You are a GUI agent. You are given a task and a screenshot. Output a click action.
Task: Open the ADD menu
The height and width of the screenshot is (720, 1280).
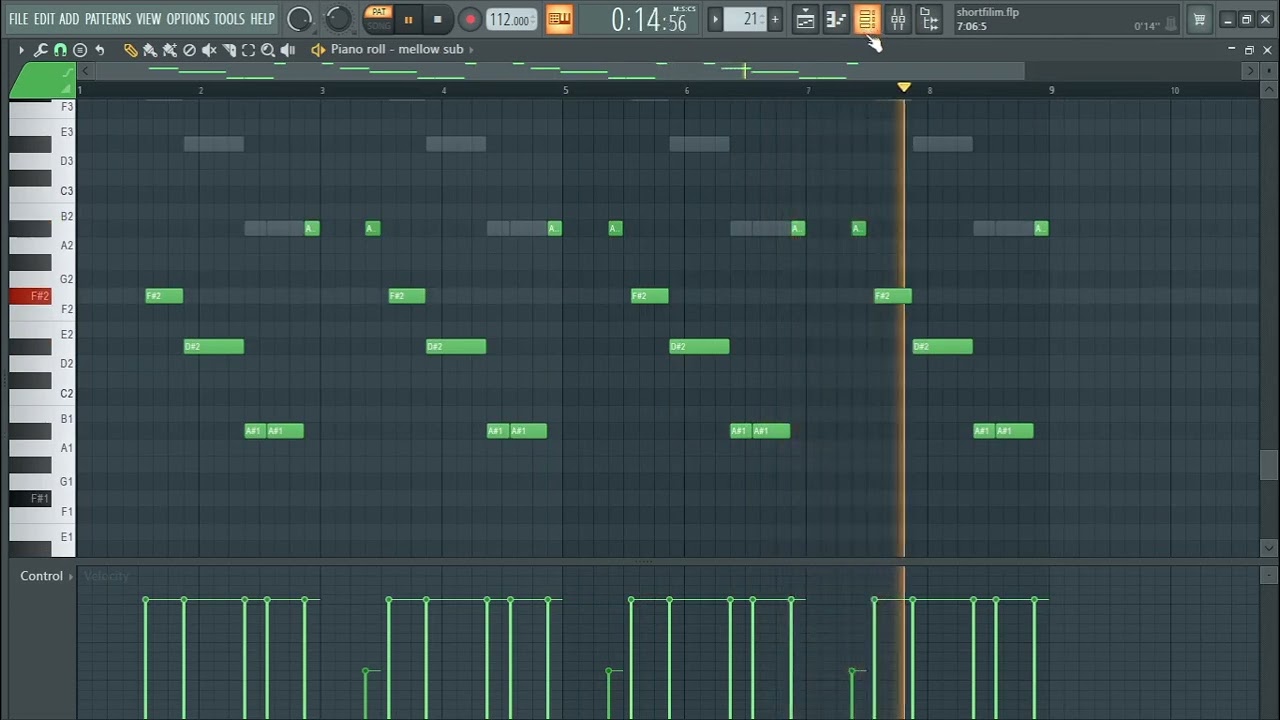point(69,19)
